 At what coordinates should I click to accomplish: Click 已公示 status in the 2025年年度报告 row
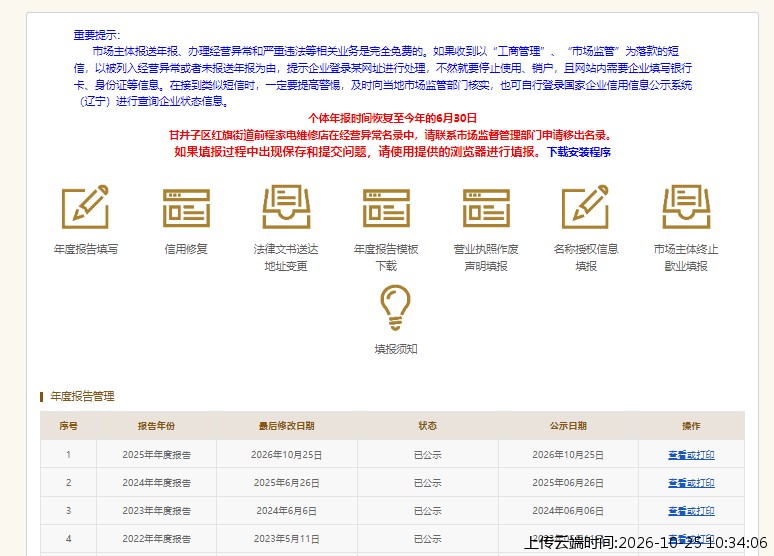(427, 455)
